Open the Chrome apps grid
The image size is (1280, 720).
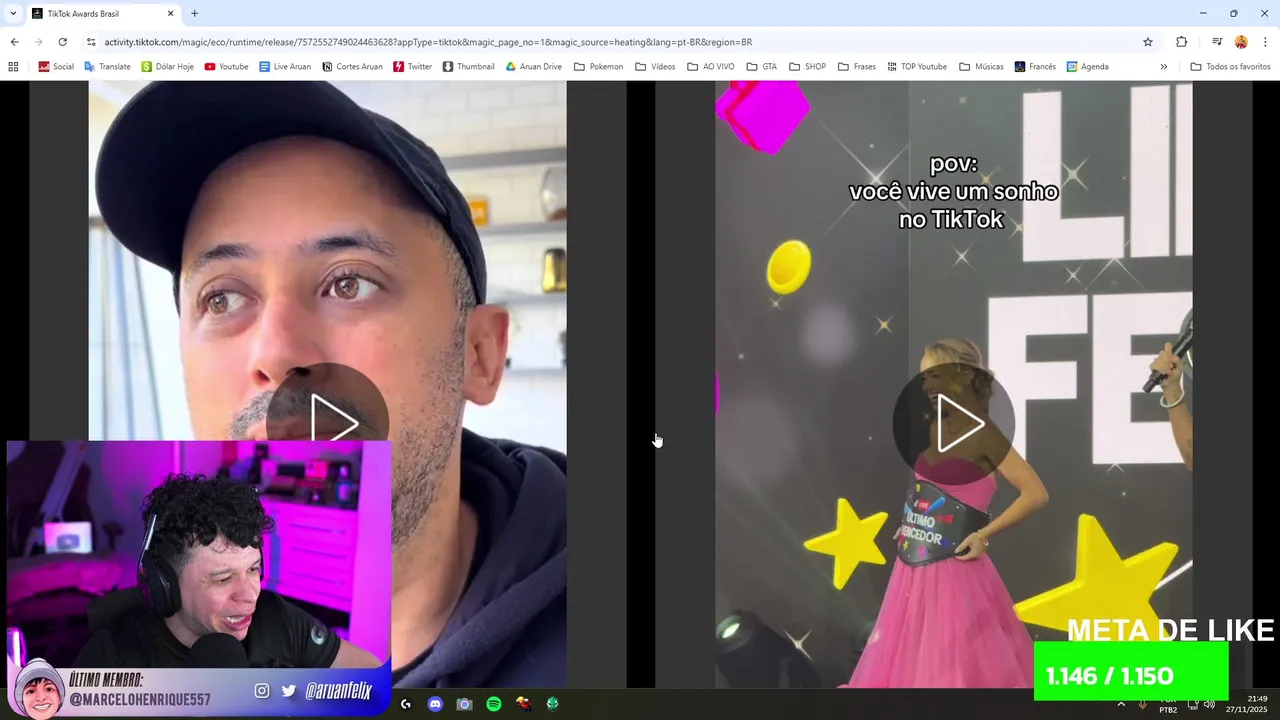tap(13, 67)
